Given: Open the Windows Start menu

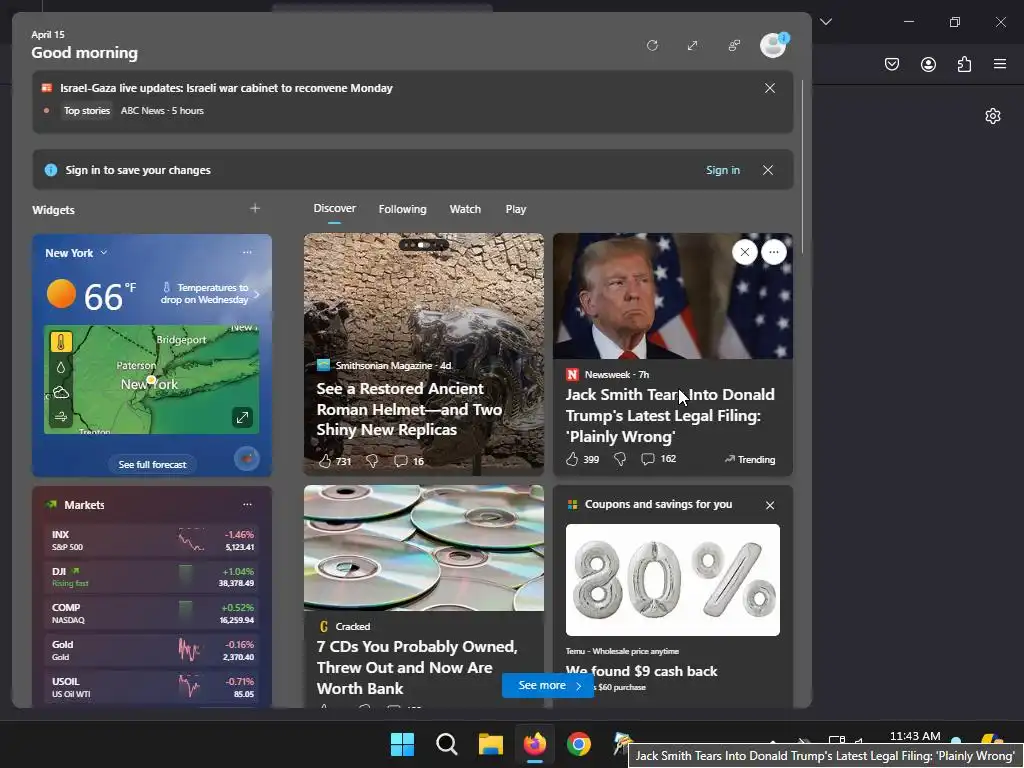Looking at the screenshot, I should point(402,744).
